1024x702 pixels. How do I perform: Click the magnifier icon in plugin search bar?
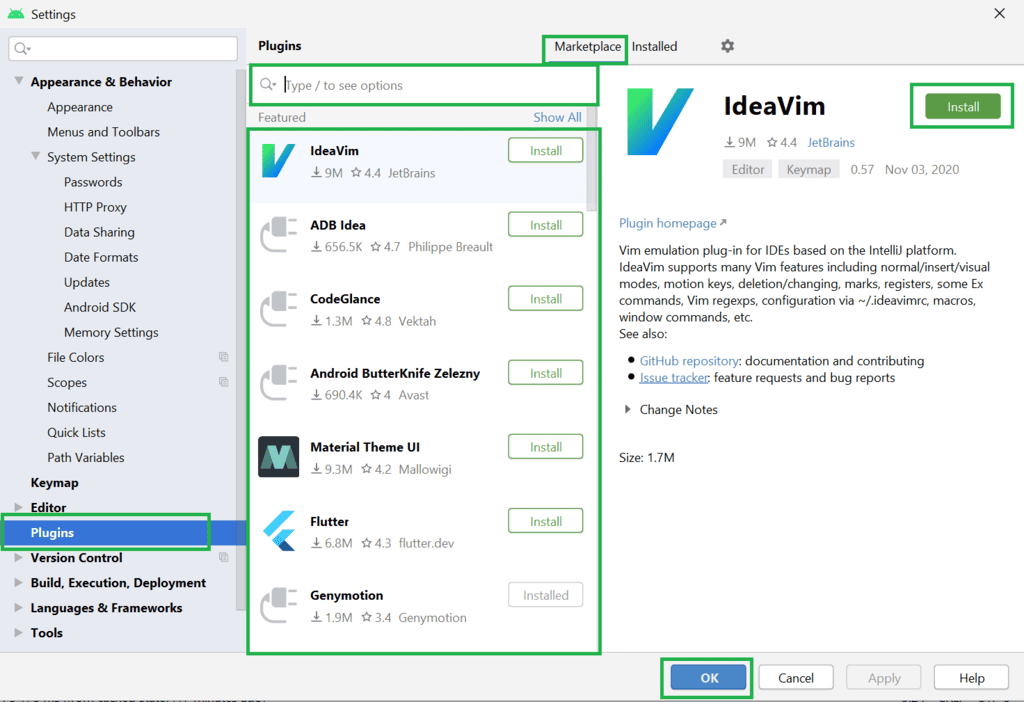point(267,86)
